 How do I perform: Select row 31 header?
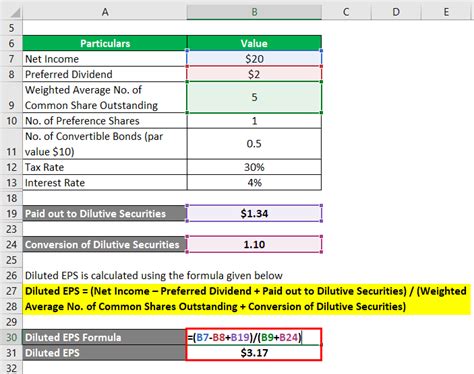coord(11,353)
